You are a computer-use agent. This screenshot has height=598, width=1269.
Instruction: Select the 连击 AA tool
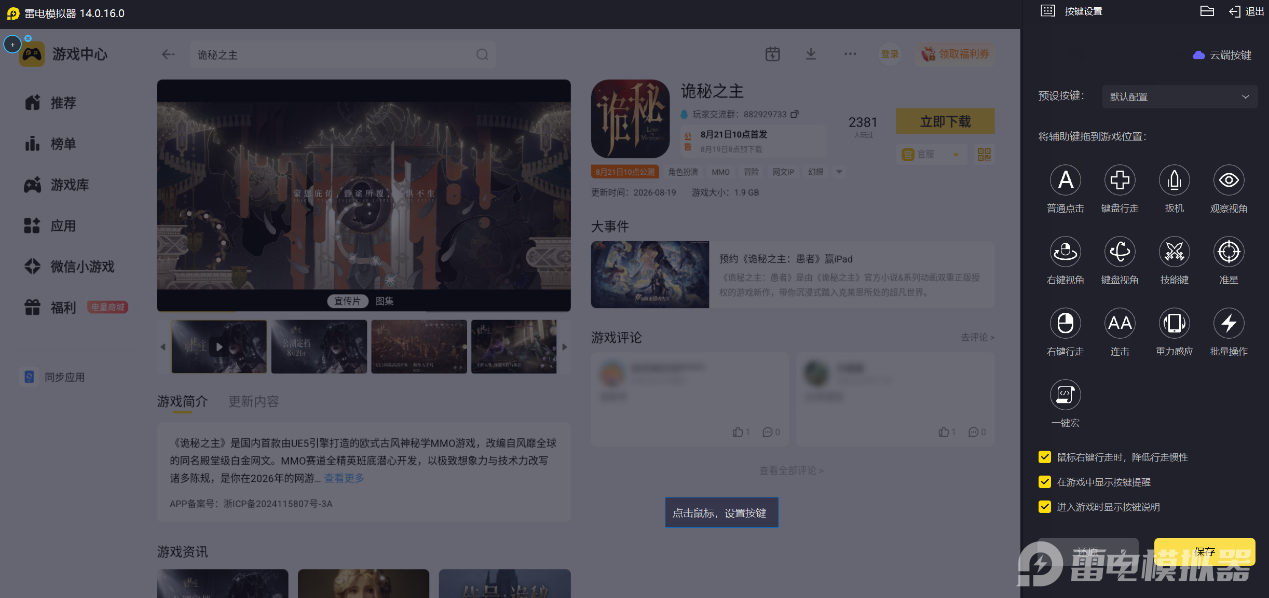(1120, 323)
